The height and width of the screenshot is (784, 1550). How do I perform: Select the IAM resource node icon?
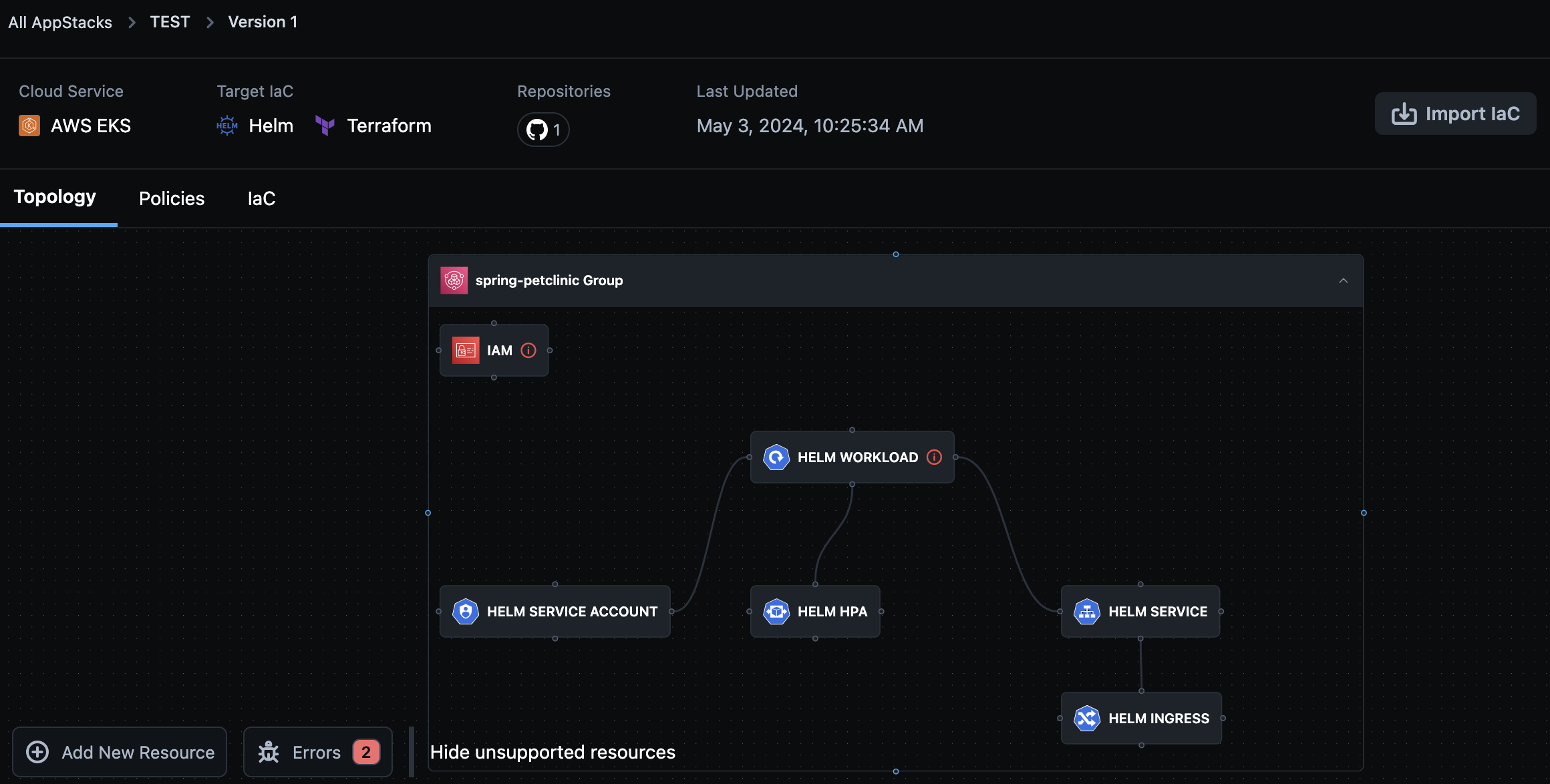click(467, 350)
